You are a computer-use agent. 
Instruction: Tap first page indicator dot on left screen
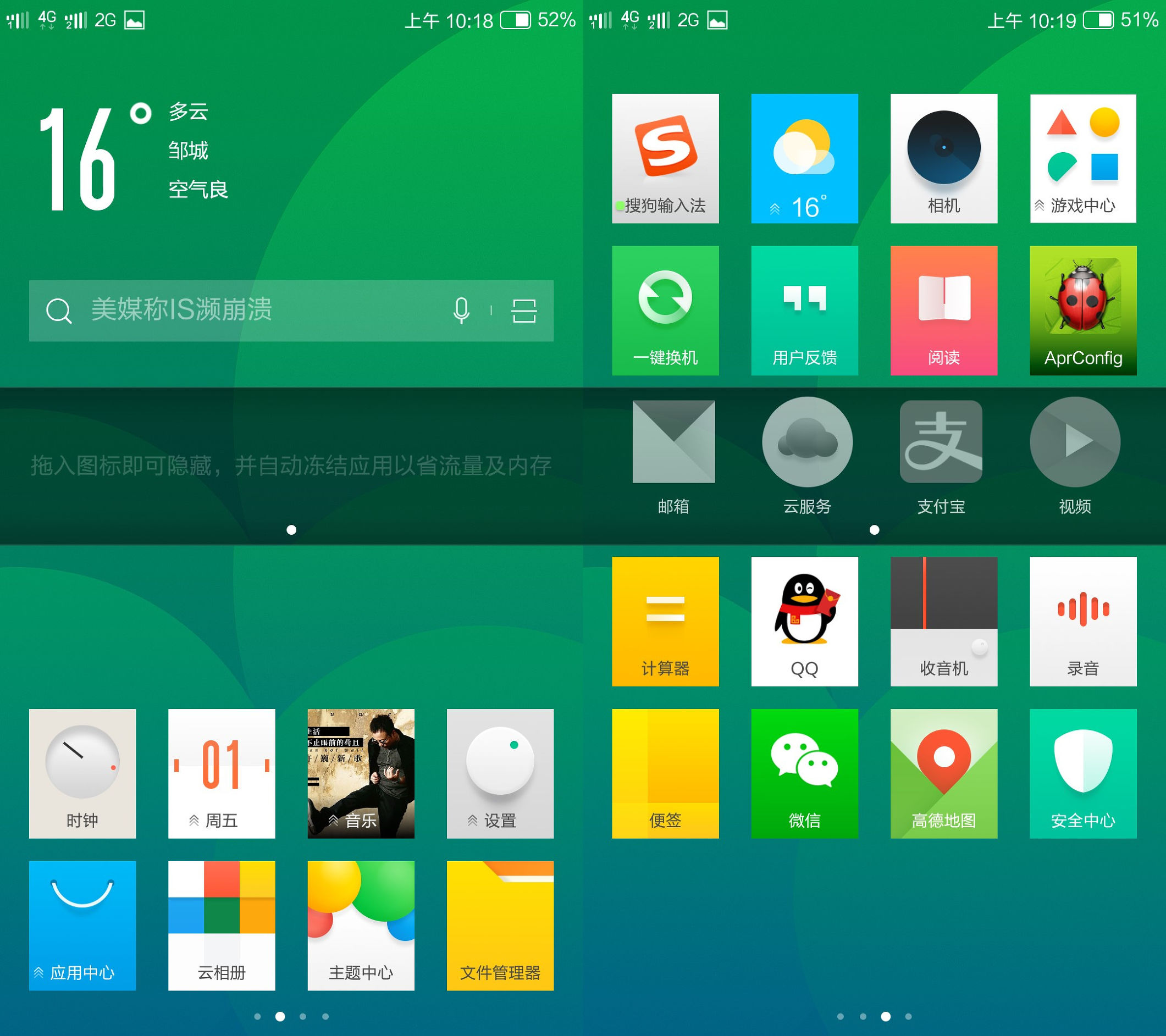point(257,1017)
